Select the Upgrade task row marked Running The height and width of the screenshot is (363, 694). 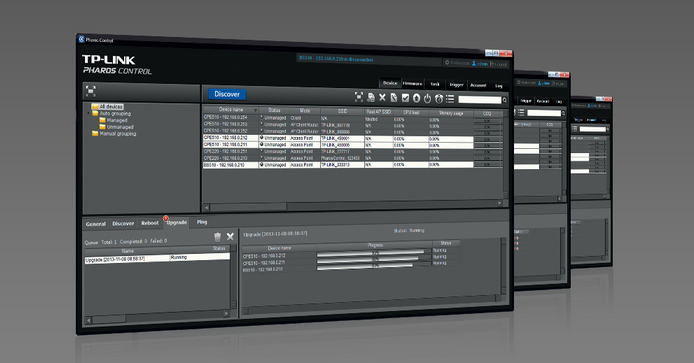point(157,259)
